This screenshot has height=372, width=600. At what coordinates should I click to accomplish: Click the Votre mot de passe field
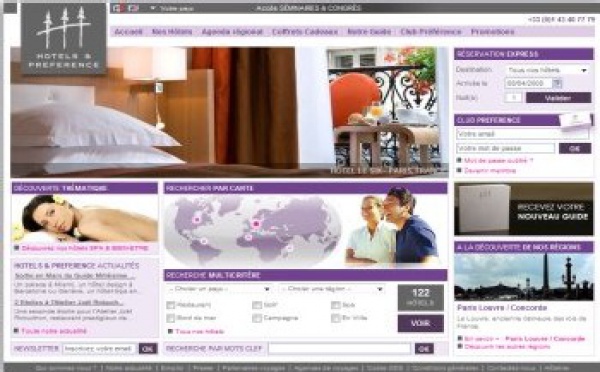click(x=505, y=148)
